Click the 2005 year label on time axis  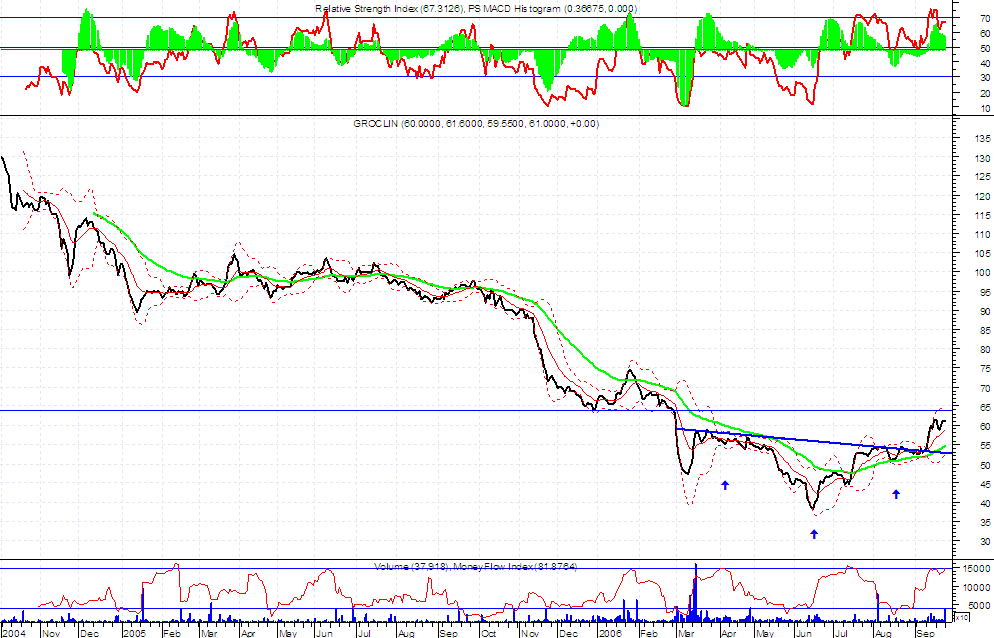(x=135, y=633)
